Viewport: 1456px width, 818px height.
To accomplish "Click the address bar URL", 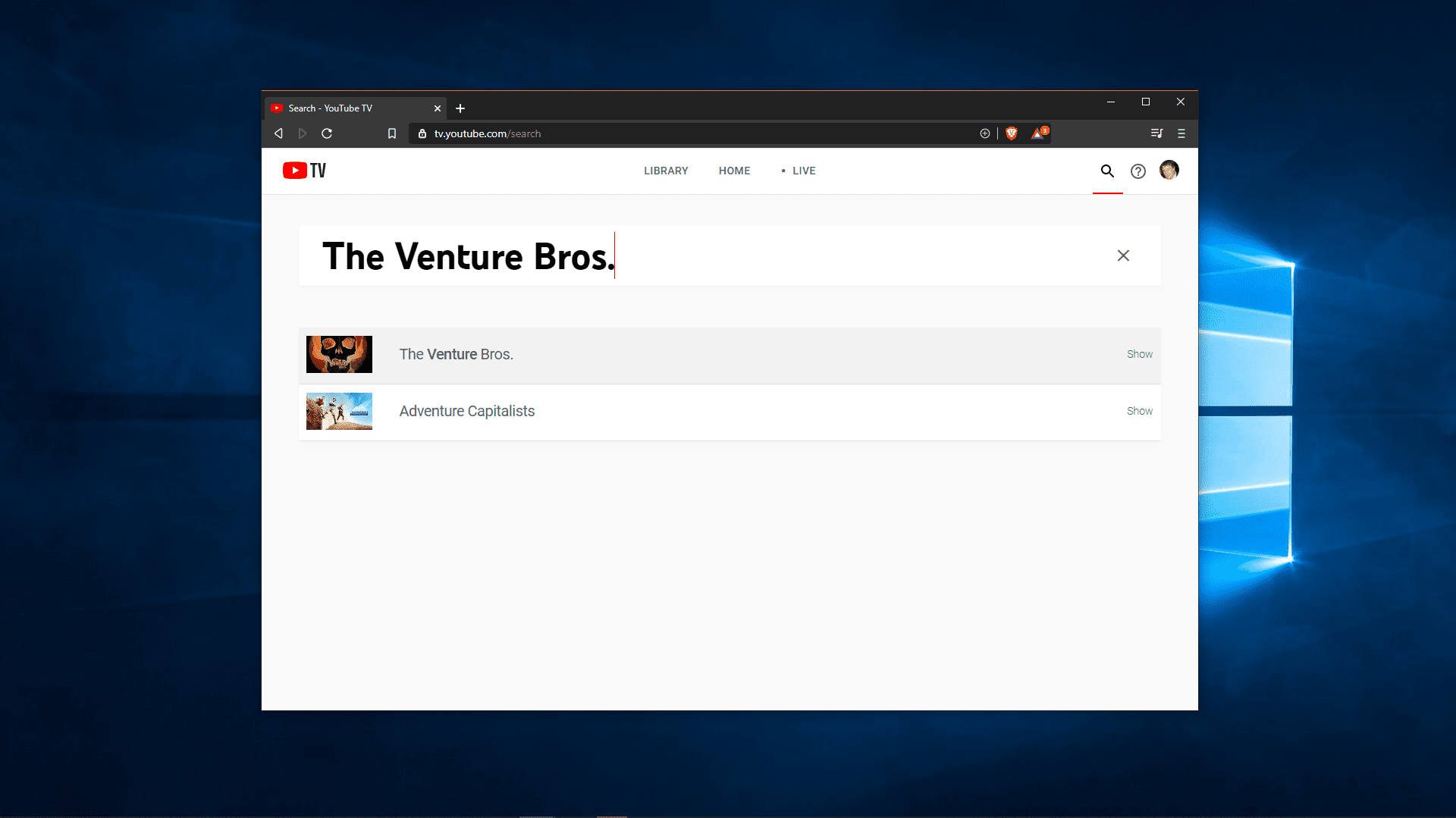I will 487,133.
